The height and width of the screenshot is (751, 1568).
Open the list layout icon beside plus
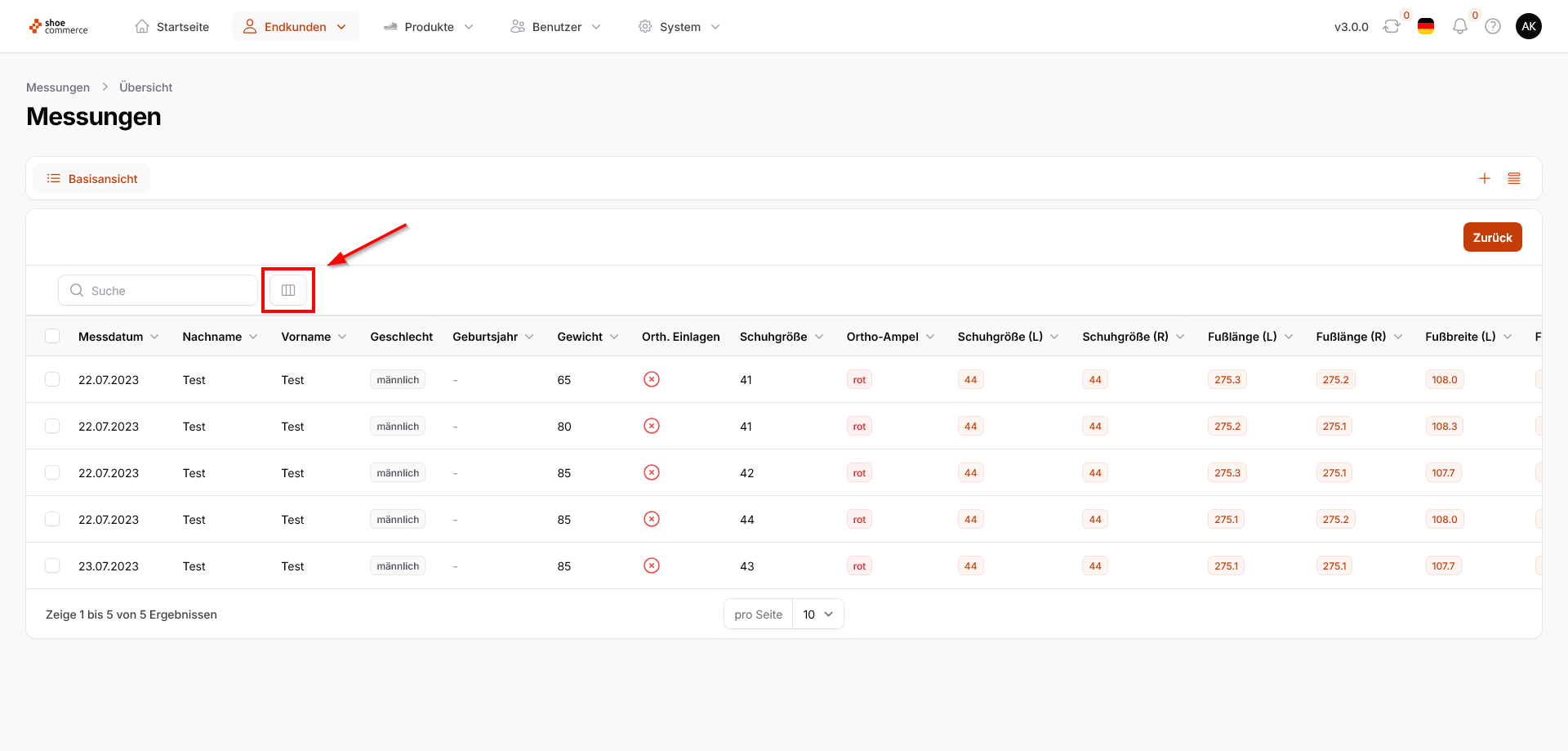[x=1514, y=178]
